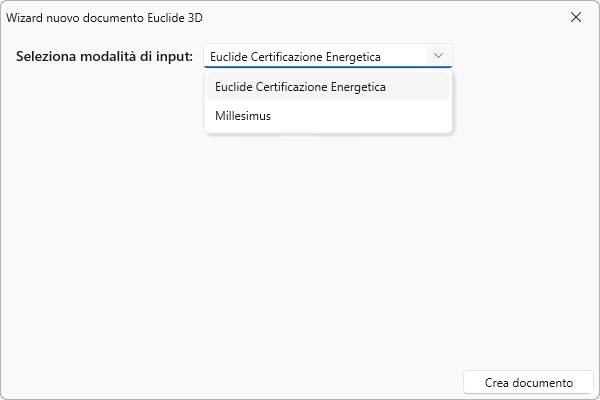Image resolution: width=600 pixels, height=400 pixels.
Task: Click blank area left of Crea documento
Action: pyautogui.click(x=250, y=383)
